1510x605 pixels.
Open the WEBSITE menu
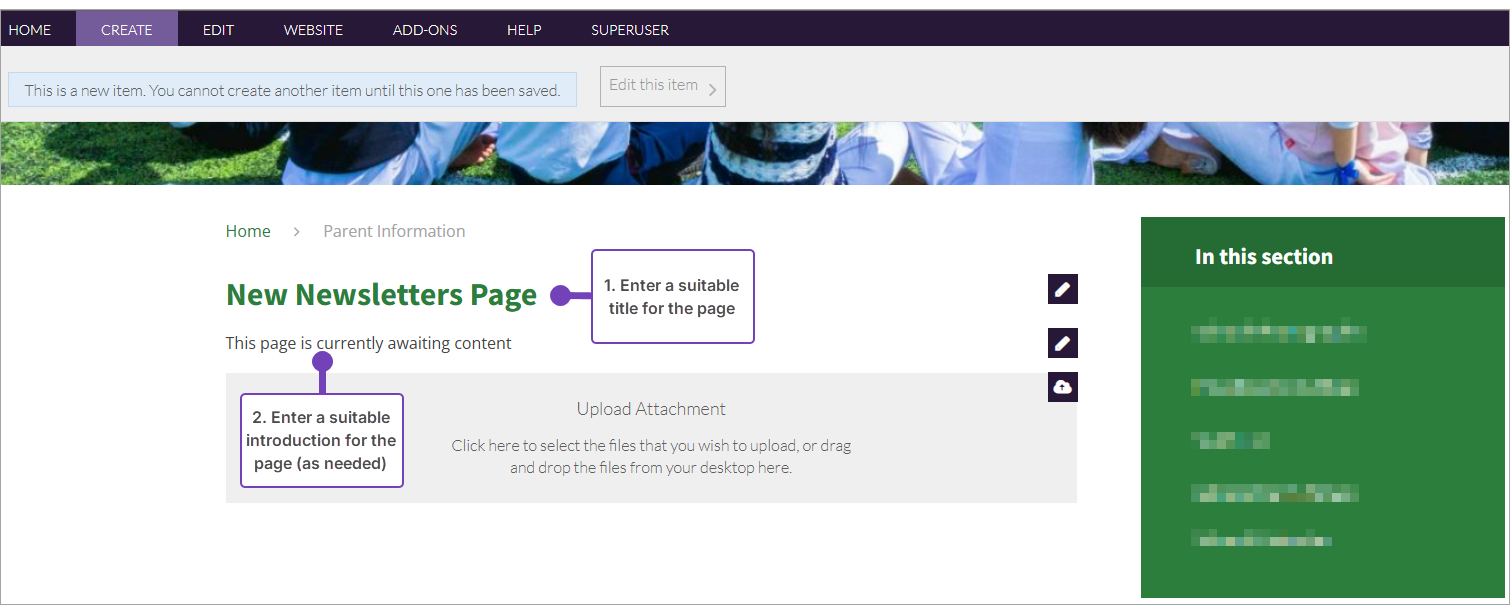tap(313, 30)
